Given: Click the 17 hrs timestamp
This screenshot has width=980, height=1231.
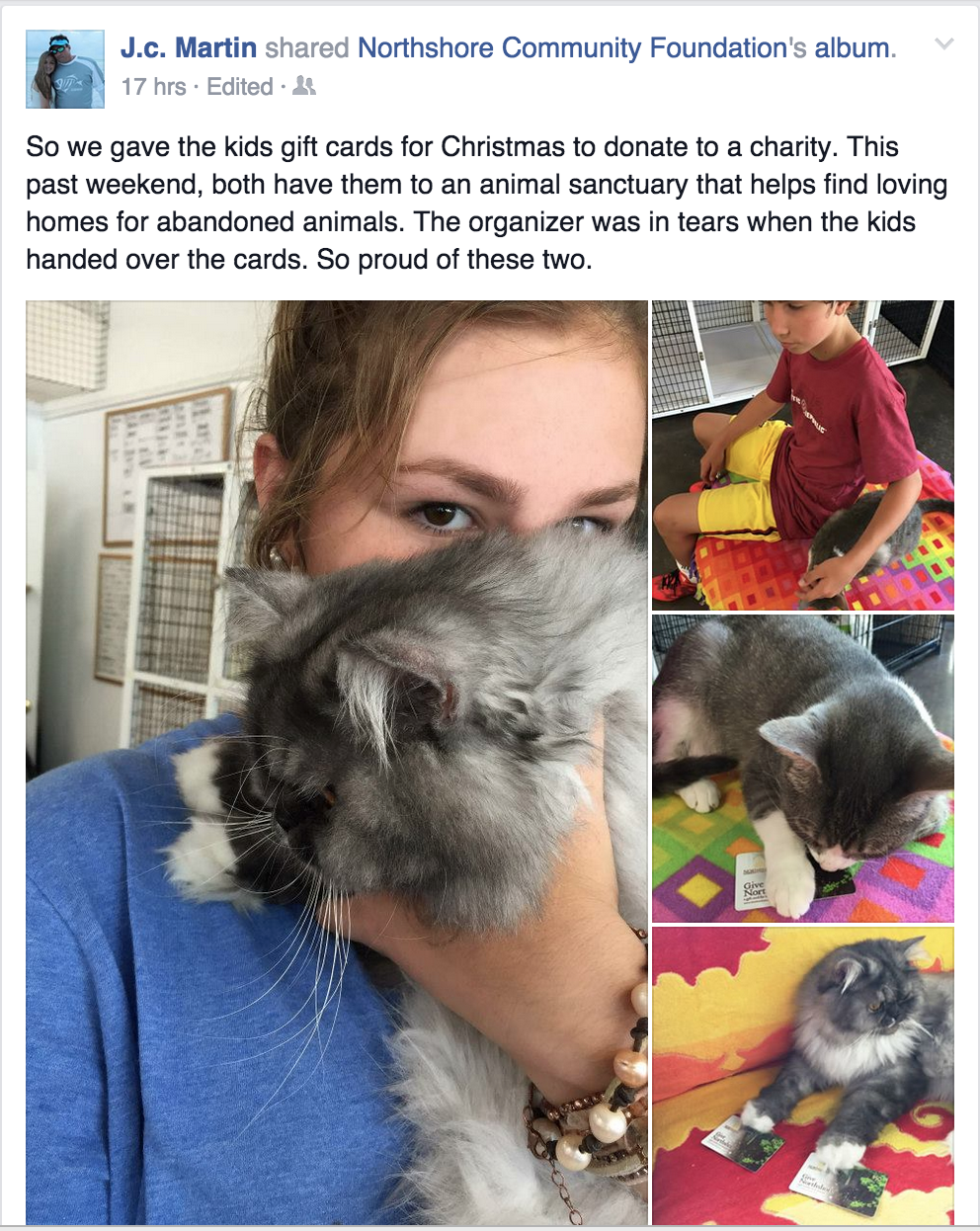Looking at the screenshot, I should [x=153, y=87].
